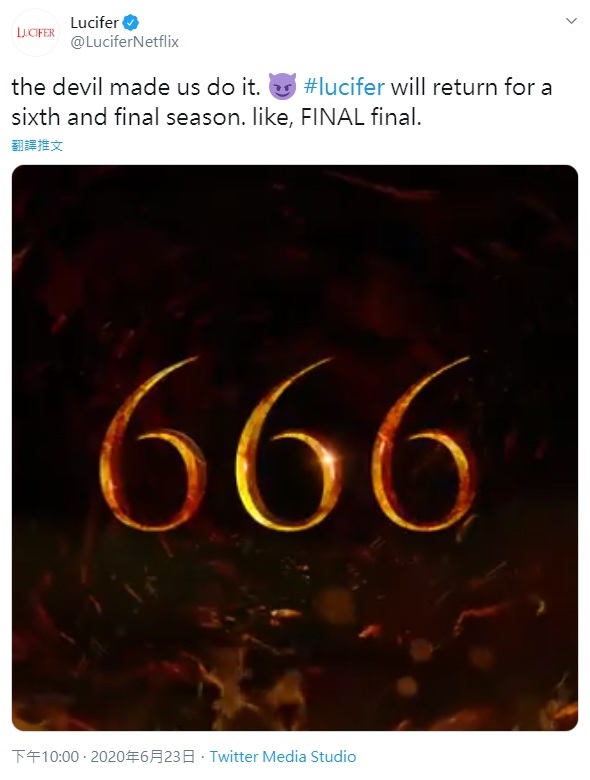The width and height of the screenshot is (590, 780).
Task: Select the first golden 6 in the media
Action: [152, 444]
